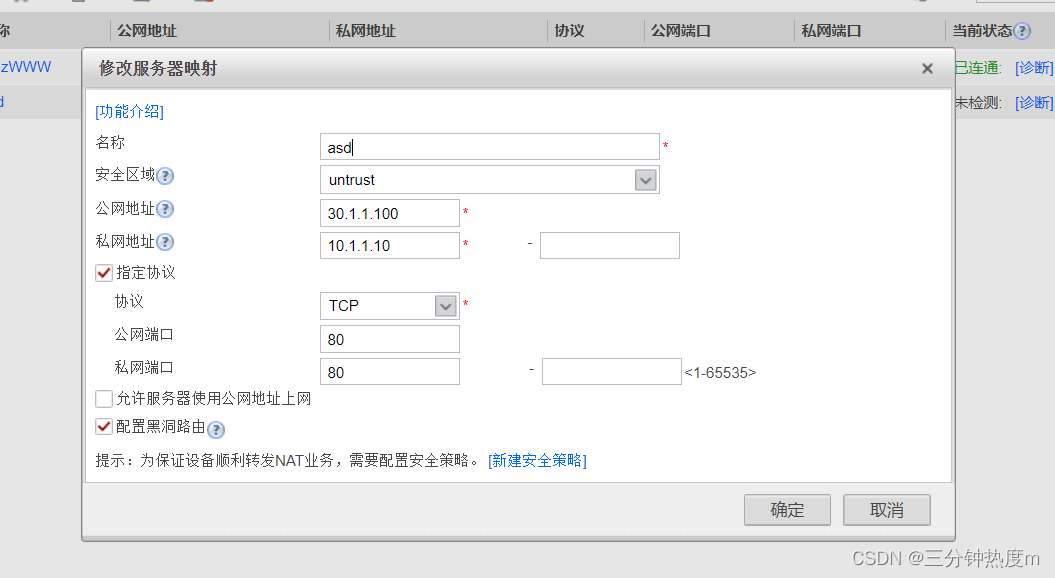Click the empty 私网地址 range end field
Screen dimensions: 1055x578
(610, 246)
